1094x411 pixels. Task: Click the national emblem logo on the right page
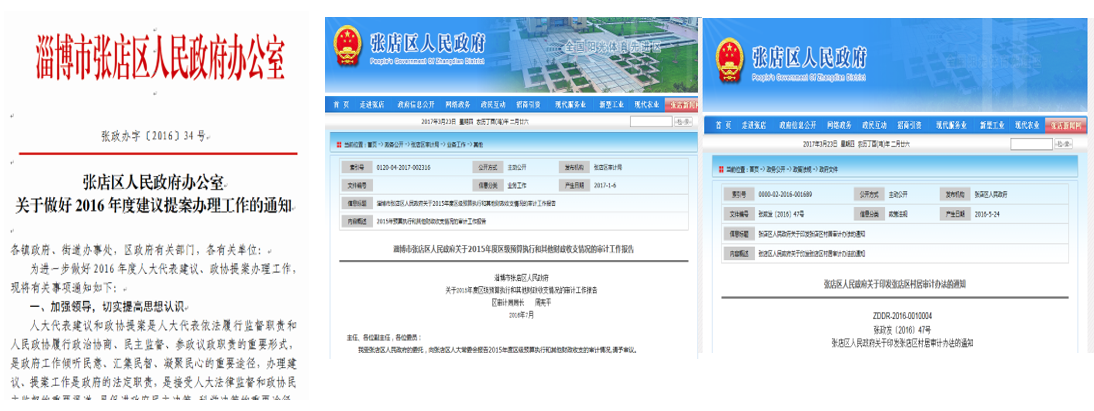click(x=726, y=57)
